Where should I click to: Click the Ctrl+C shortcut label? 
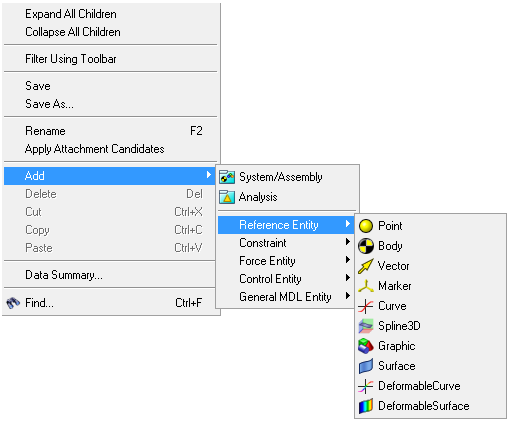click(188, 230)
